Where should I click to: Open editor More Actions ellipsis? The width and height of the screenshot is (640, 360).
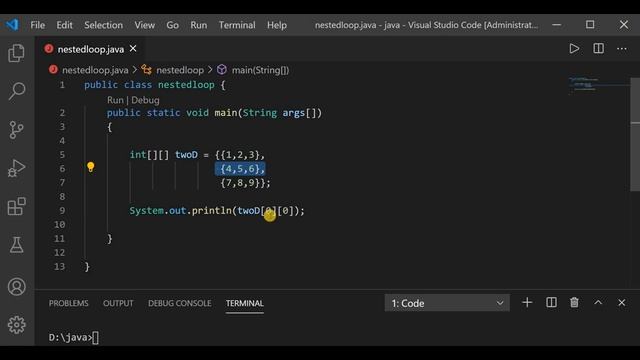pos(622,49)
